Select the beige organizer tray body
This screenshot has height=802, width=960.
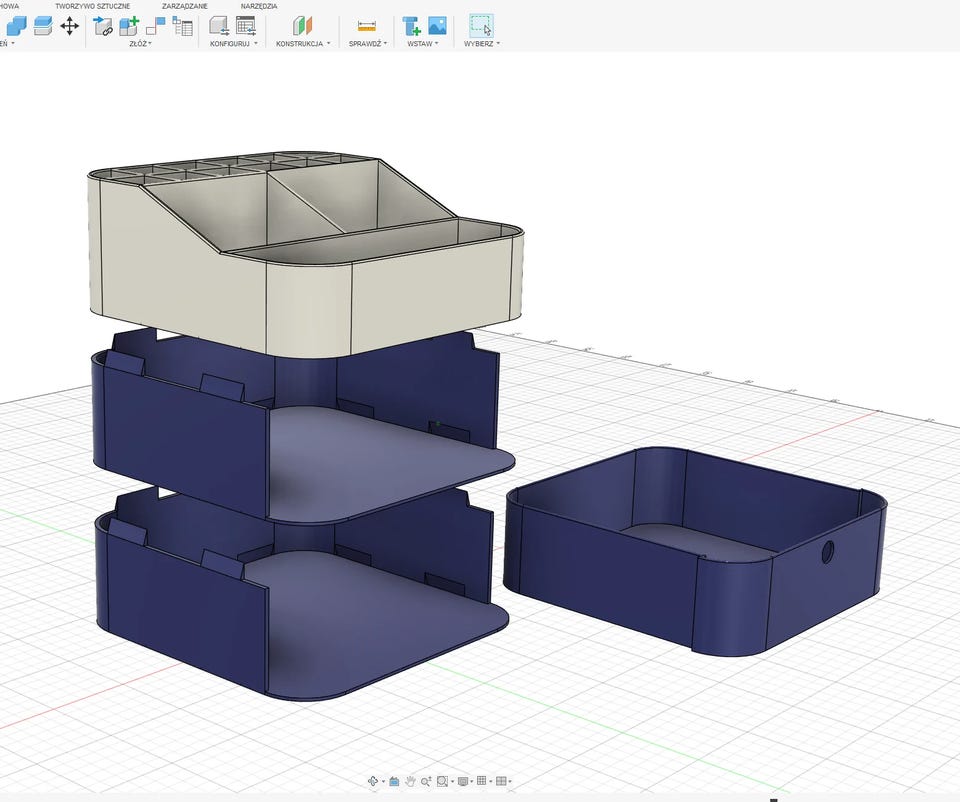[306, 254]
